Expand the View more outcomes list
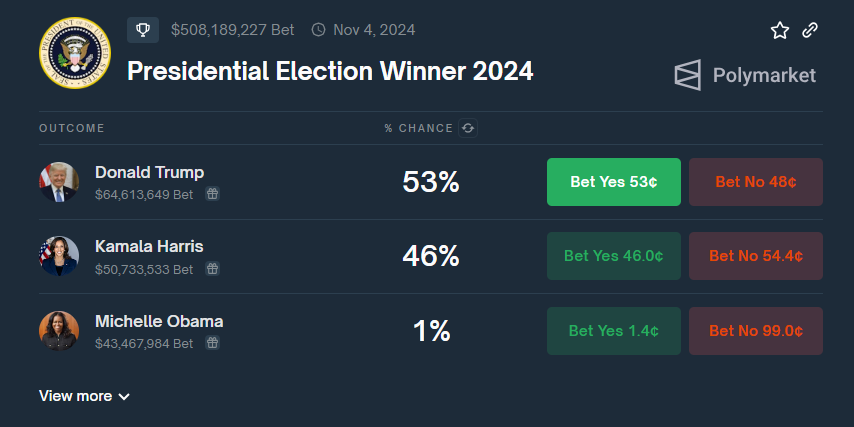Viewport: 854px width, 427px height. click(84, 396)
